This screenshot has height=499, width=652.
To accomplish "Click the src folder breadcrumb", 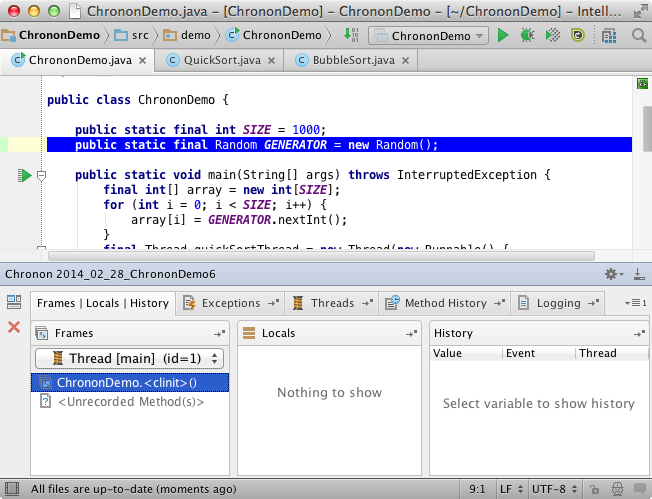I will coord(131,35).
